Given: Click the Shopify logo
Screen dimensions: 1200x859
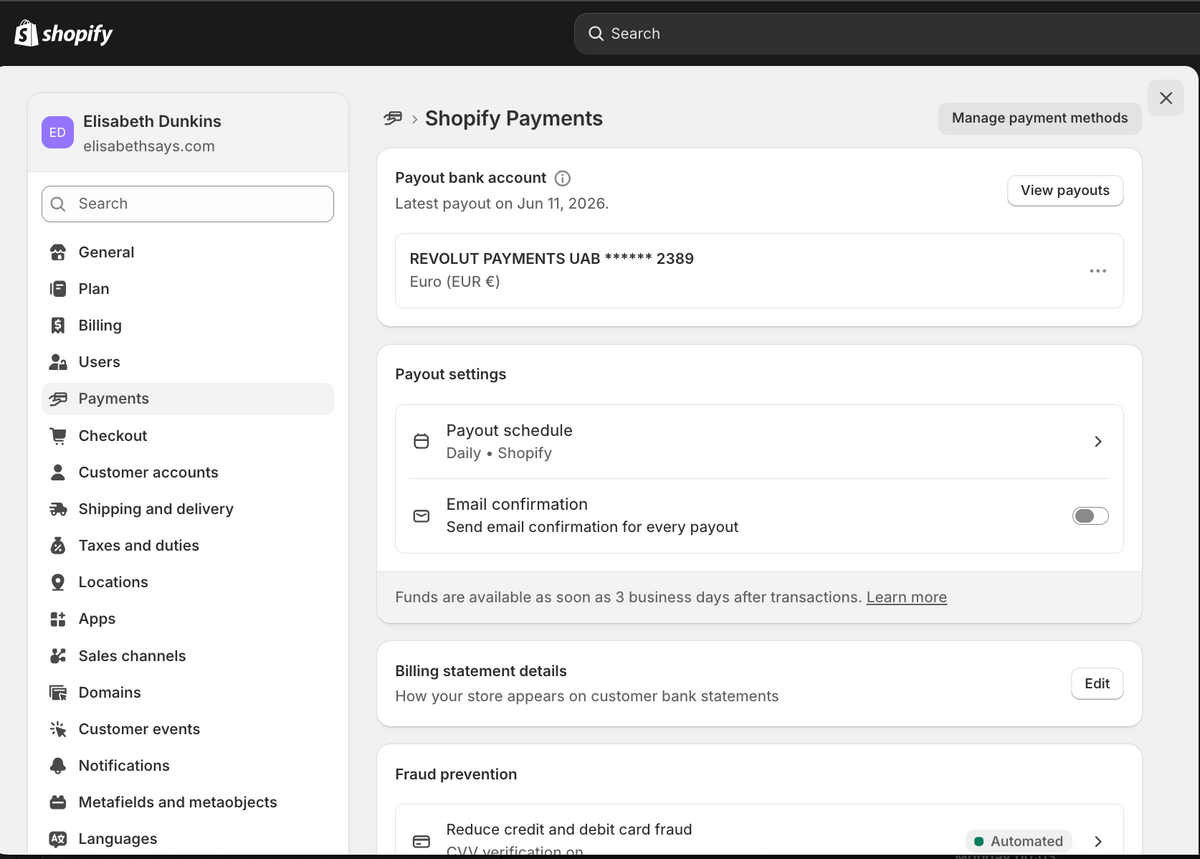Looking at the screenshot, I should pyautogui.click(x=63, y=33).
